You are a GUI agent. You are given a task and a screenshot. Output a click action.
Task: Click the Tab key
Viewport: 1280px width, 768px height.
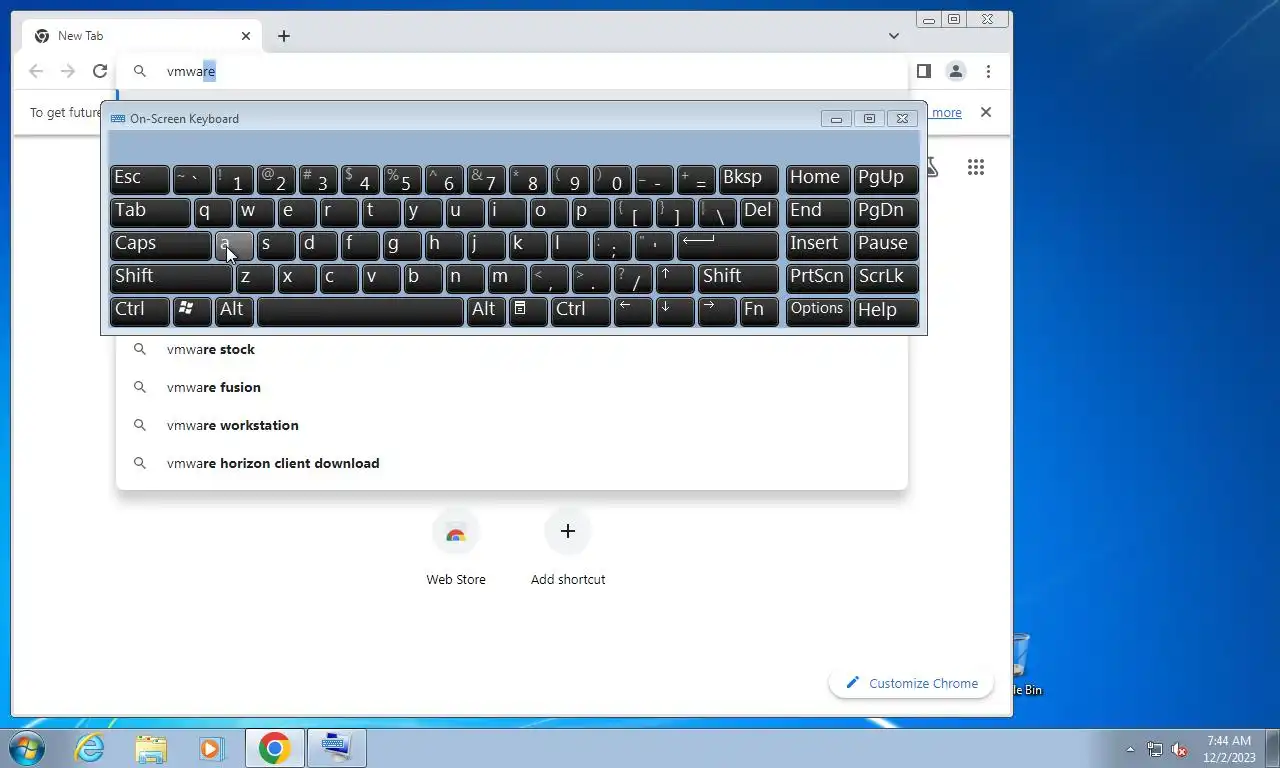150,212
